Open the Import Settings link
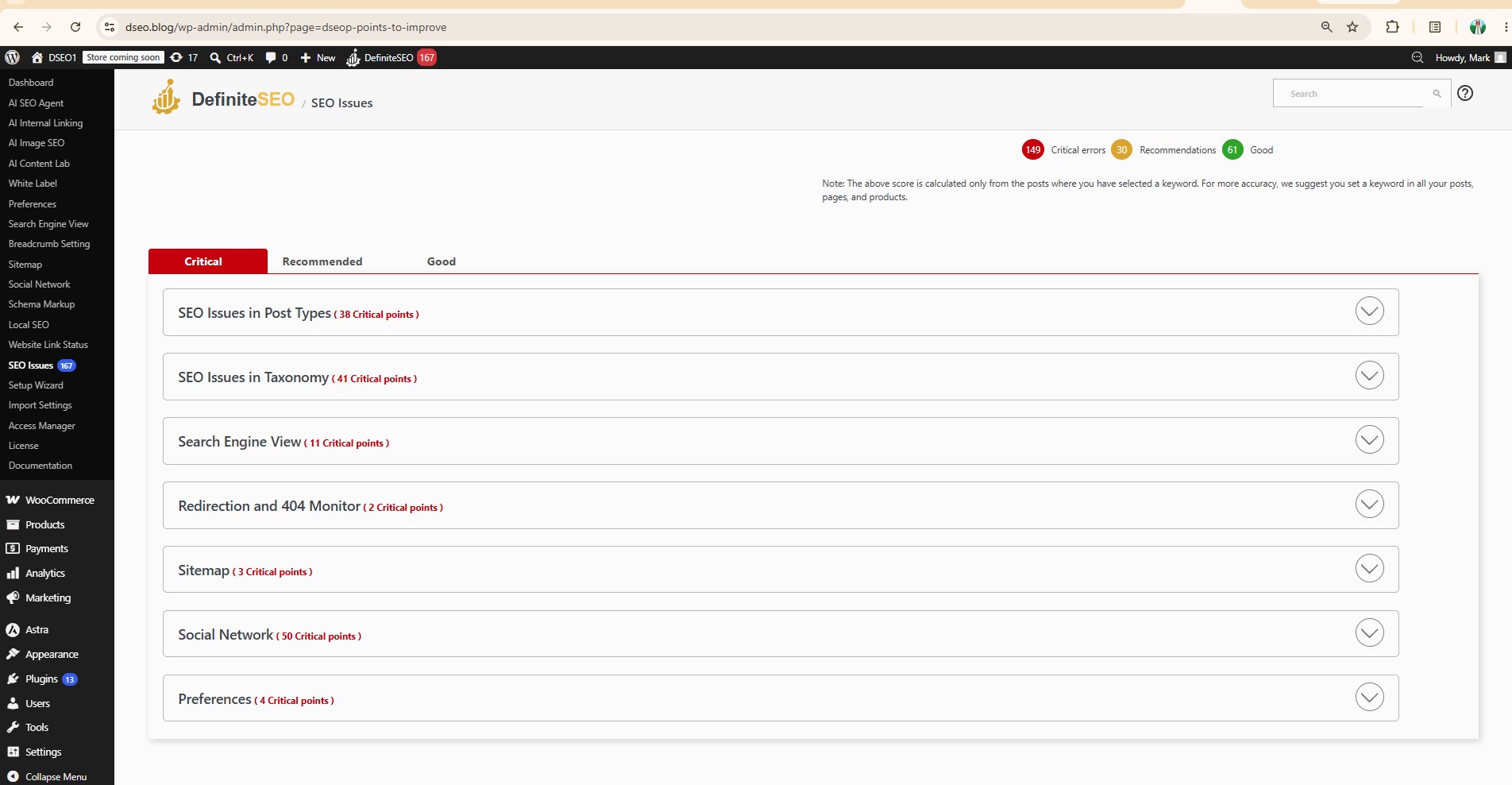Screen dimensions: 1512x785 pyautogui.click(x=40, y=405)
